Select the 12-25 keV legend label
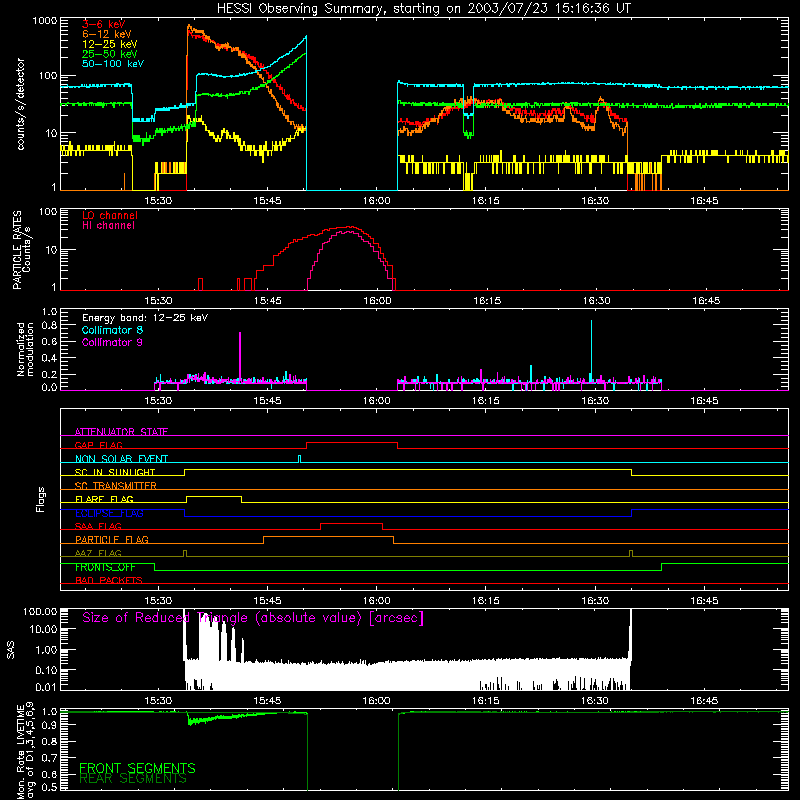800x800 pixels. point(110,44)
